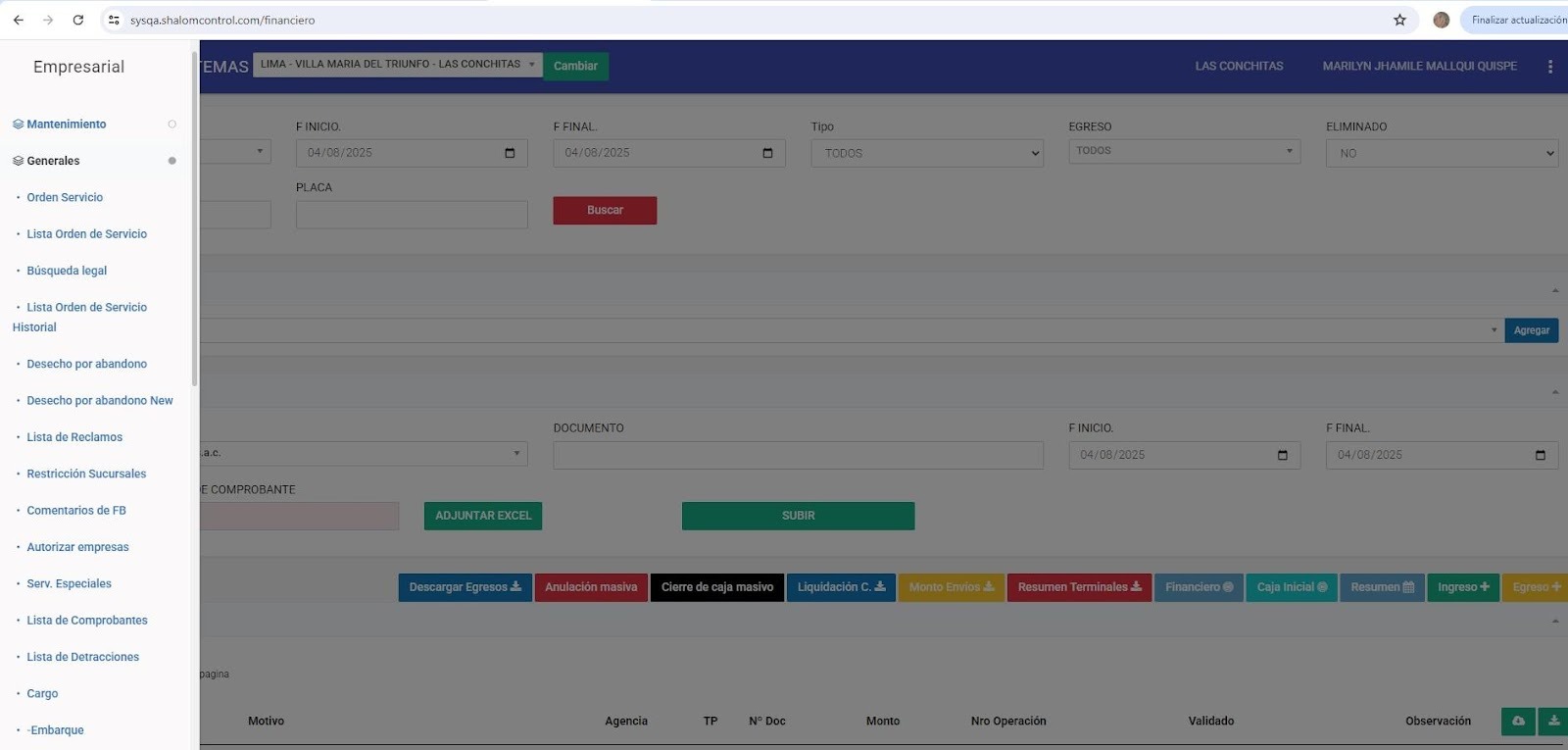Image resolution: width=1568 pixels, height=750 pixels.
Task: Click the Cierre de caja masivo button
Action: (x=716, y=587)
